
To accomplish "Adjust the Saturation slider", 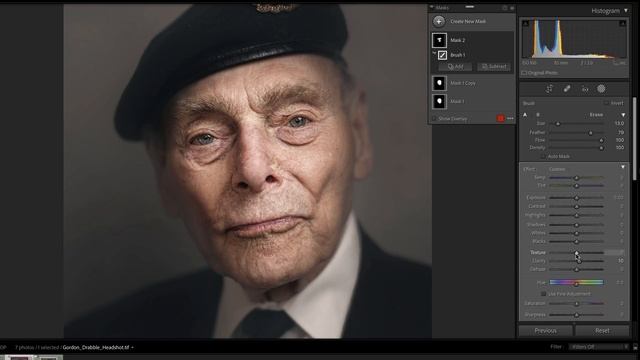I will pos(576,304).
